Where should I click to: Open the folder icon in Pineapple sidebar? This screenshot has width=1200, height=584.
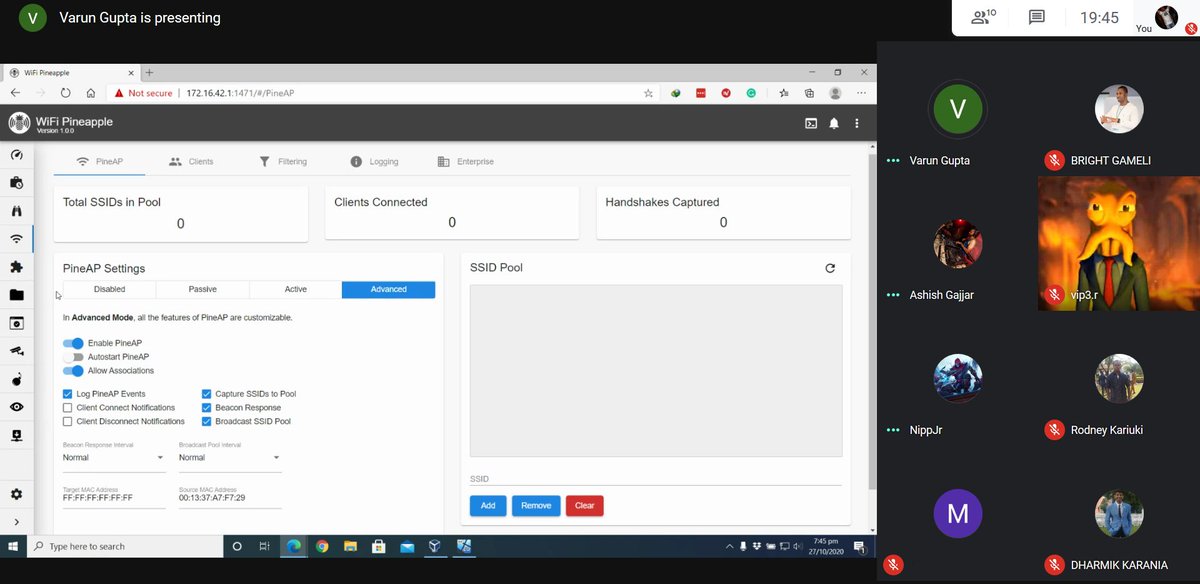click(x=16, y=295)
